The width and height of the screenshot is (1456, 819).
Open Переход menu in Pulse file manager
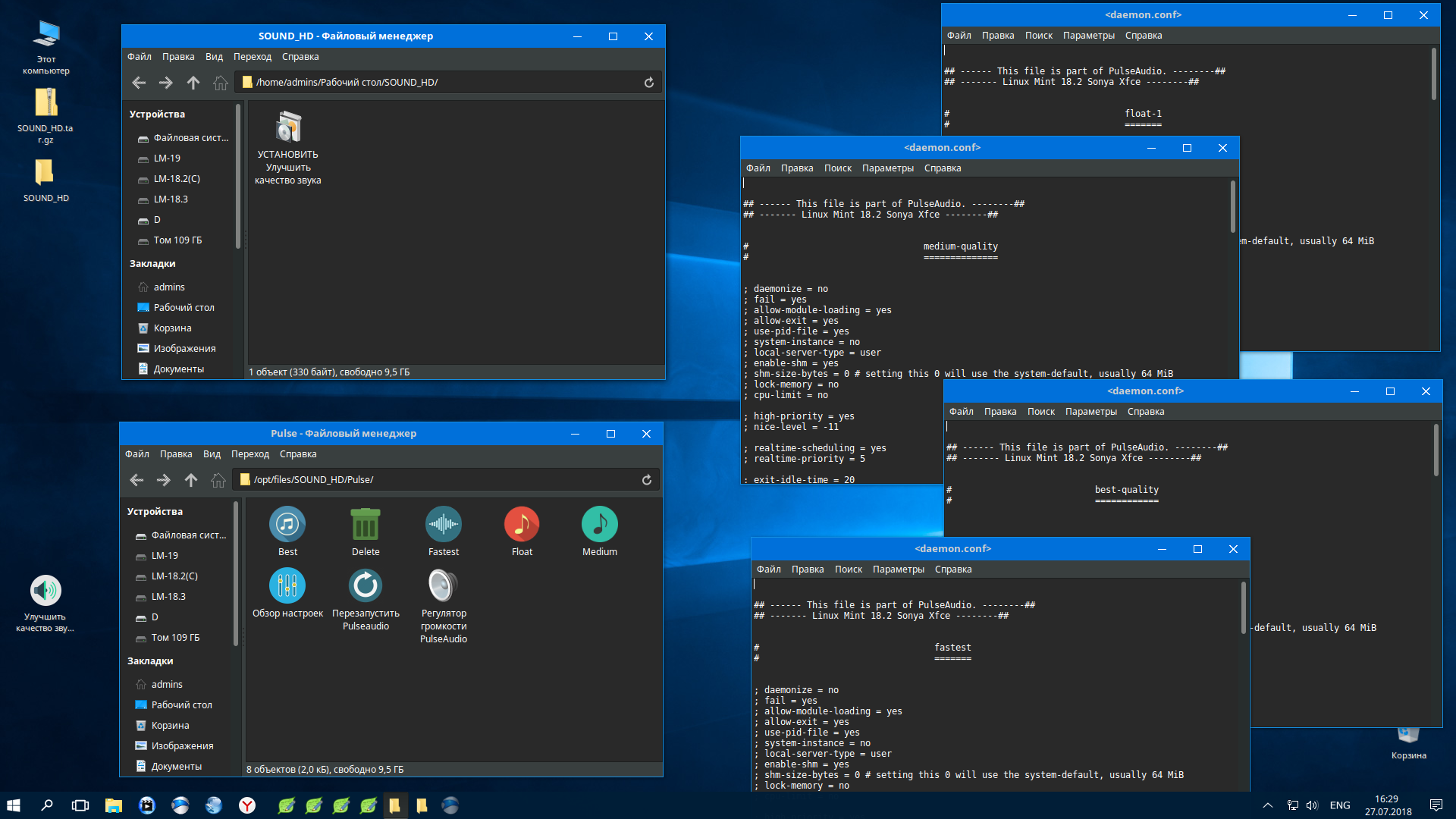point(250,454)
